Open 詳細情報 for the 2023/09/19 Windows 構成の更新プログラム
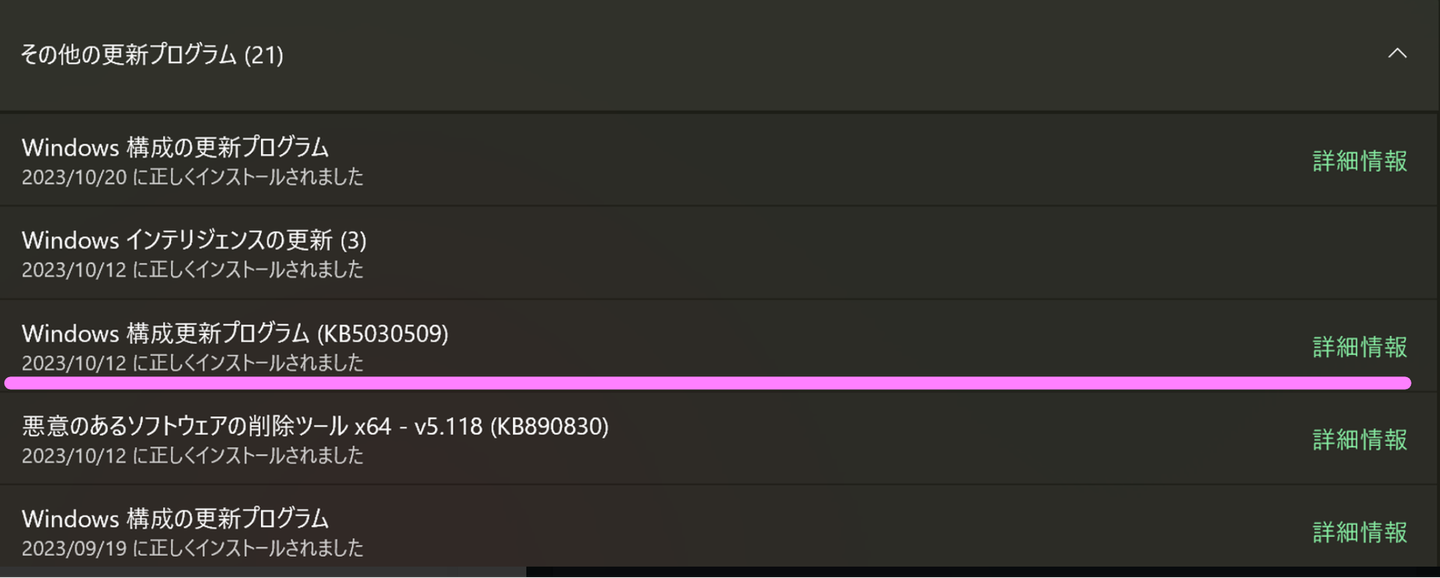The image size is (1440, 578). click(1360, 532)
